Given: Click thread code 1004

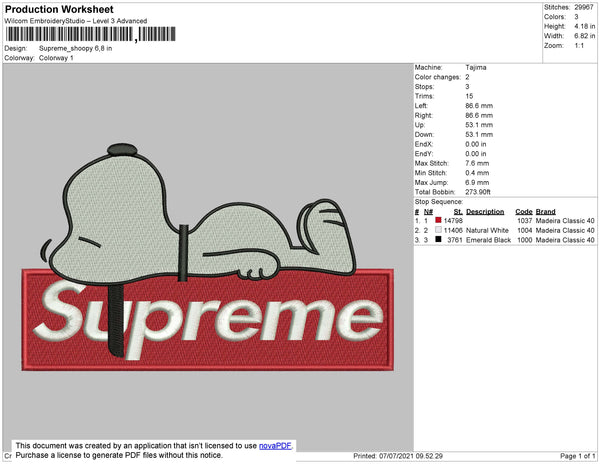Looking at the screenshot, I should [x=525, y=230].
